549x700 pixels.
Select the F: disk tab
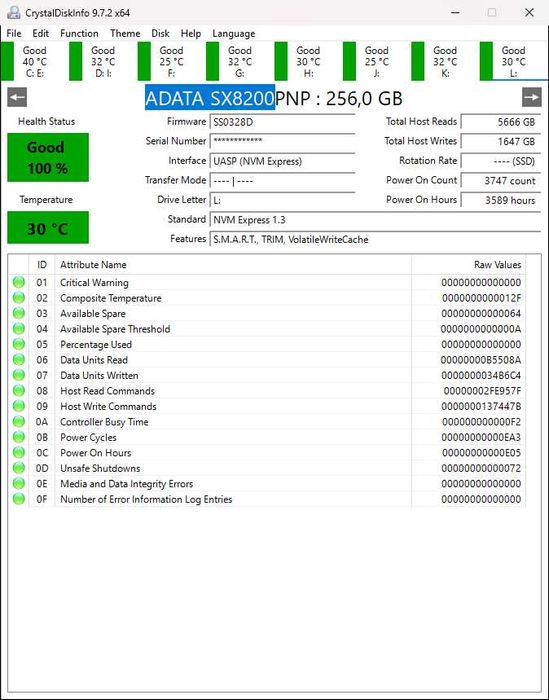click(x=171, y=61)
